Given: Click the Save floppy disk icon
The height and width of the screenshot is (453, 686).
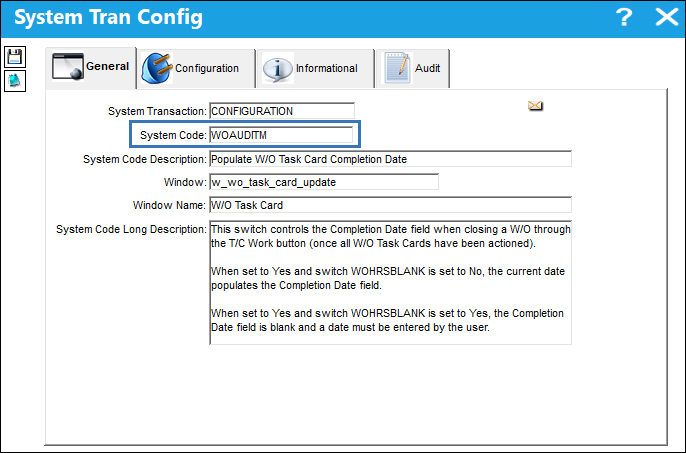Looking at the screenshot, I should (15, 57).
